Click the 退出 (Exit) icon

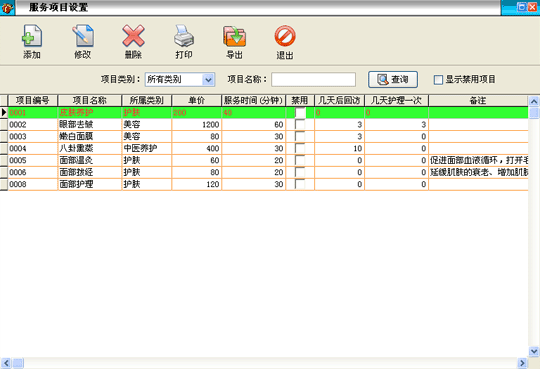(x=285, y=35)
